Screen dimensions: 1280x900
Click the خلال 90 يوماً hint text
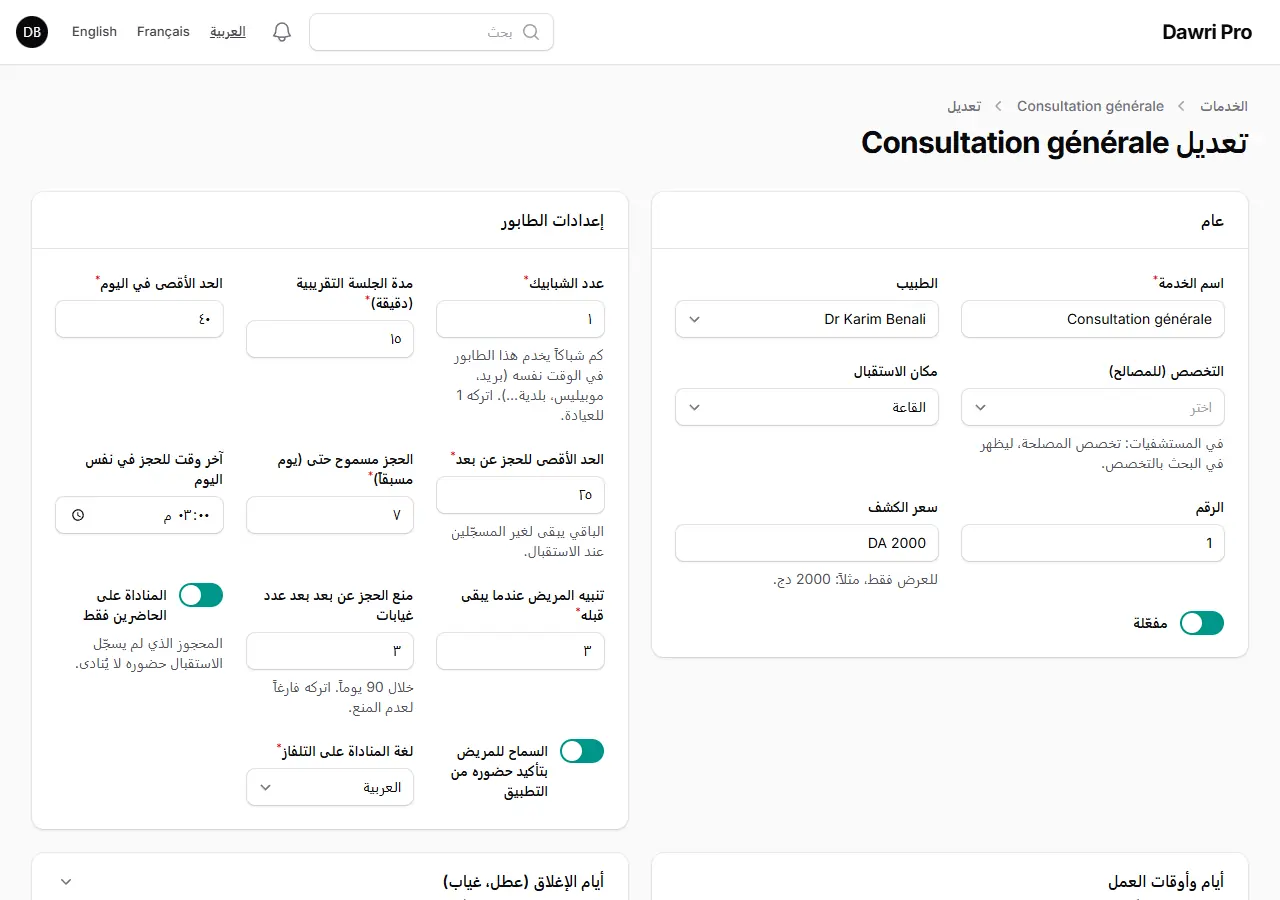[x=343, y=697]
